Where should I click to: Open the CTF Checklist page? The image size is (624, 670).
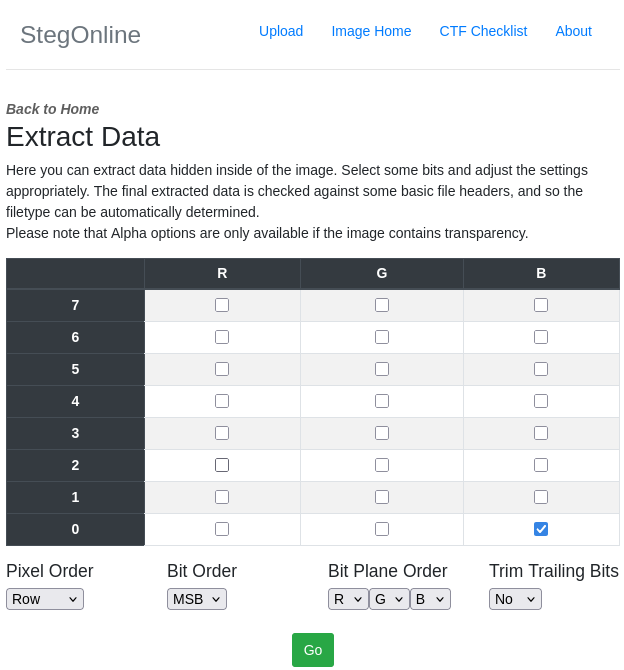tap(483, 31)
